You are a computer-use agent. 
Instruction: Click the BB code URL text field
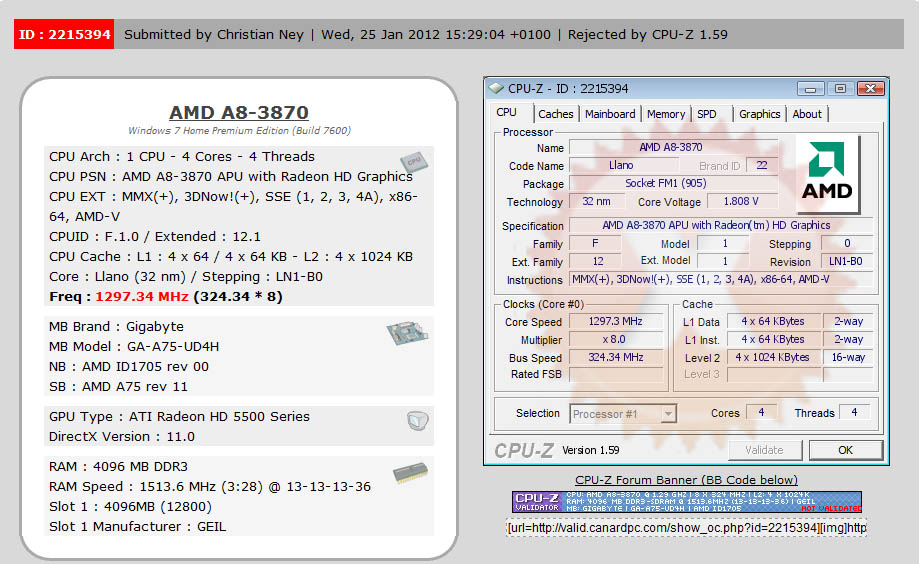[686, 528]
